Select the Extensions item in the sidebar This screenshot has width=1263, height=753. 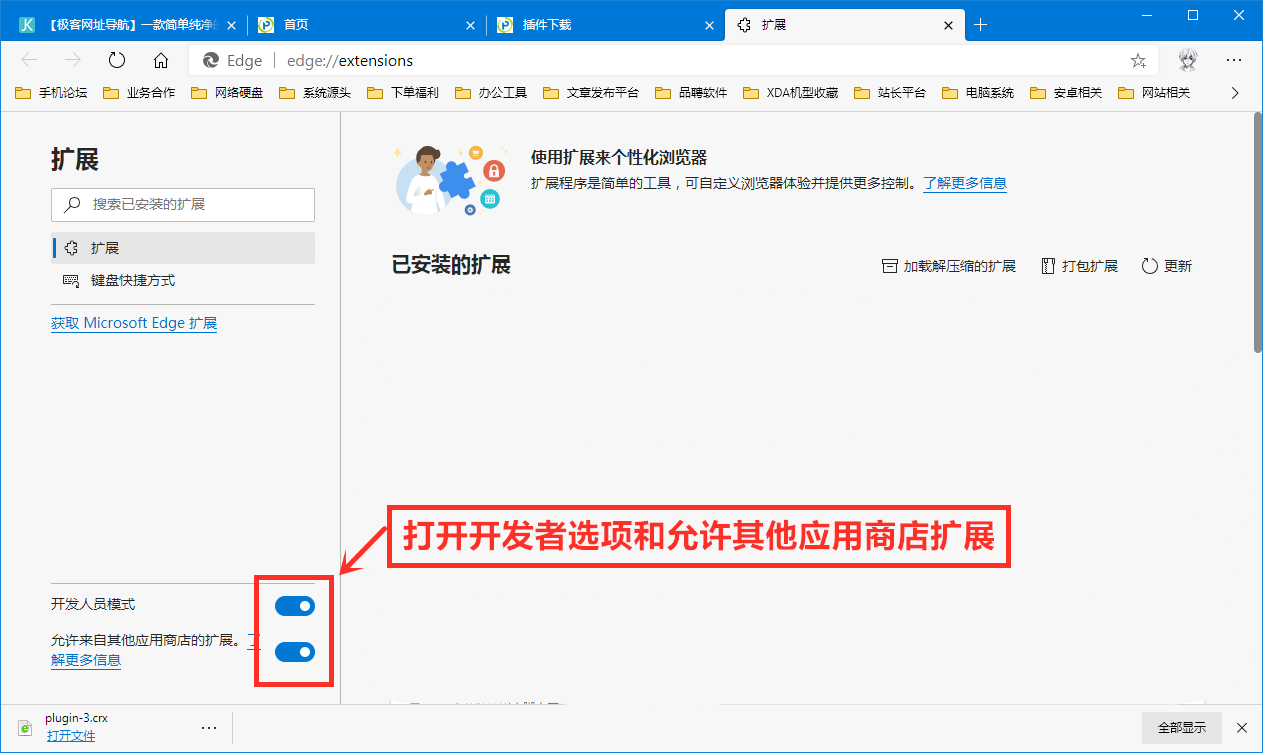[x=100, y=247]
